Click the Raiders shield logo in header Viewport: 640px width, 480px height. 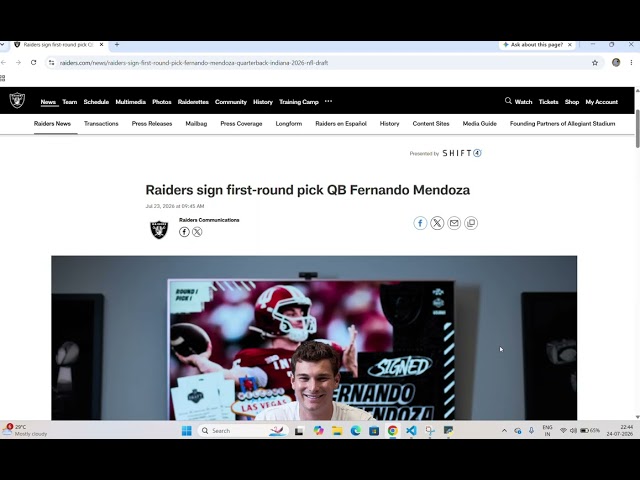click(17, 100)
